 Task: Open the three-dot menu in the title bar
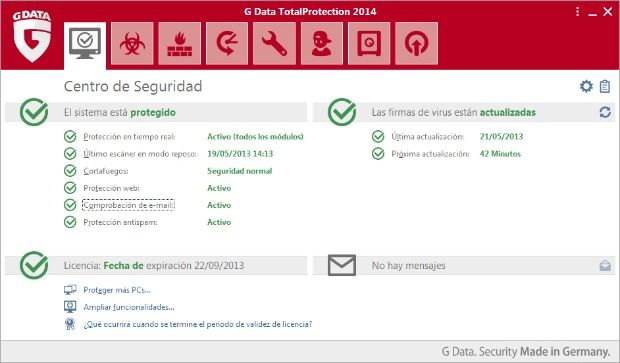[577, 11]
